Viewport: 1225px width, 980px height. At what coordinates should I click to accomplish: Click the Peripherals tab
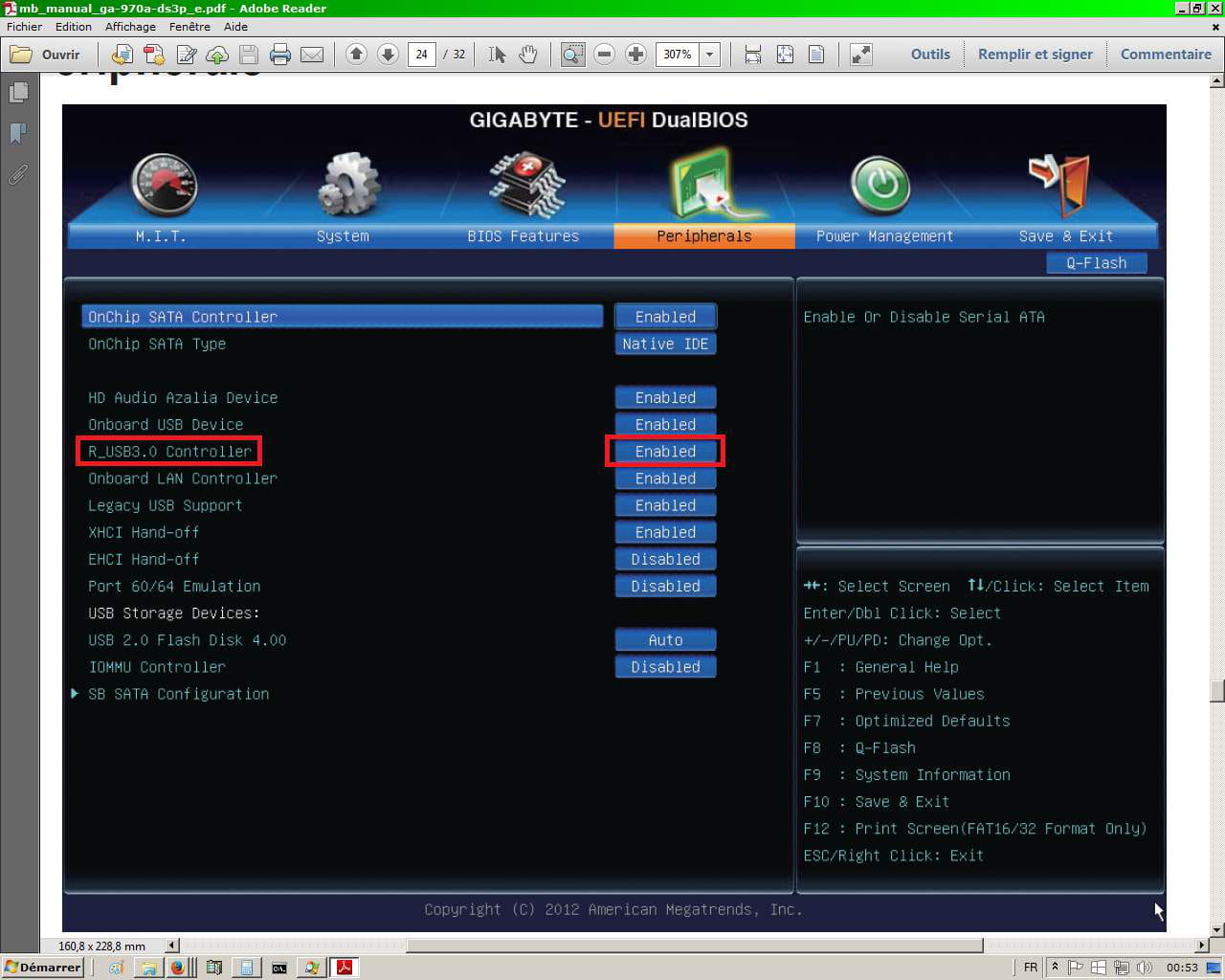(x=704, y=236)
